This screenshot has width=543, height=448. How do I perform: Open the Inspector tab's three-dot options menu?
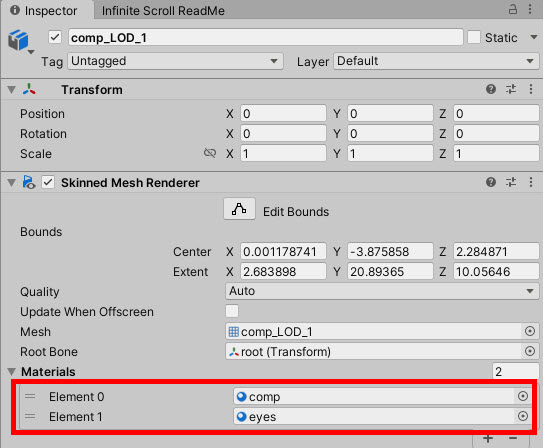pyautogui.click(x=530, y=9)
